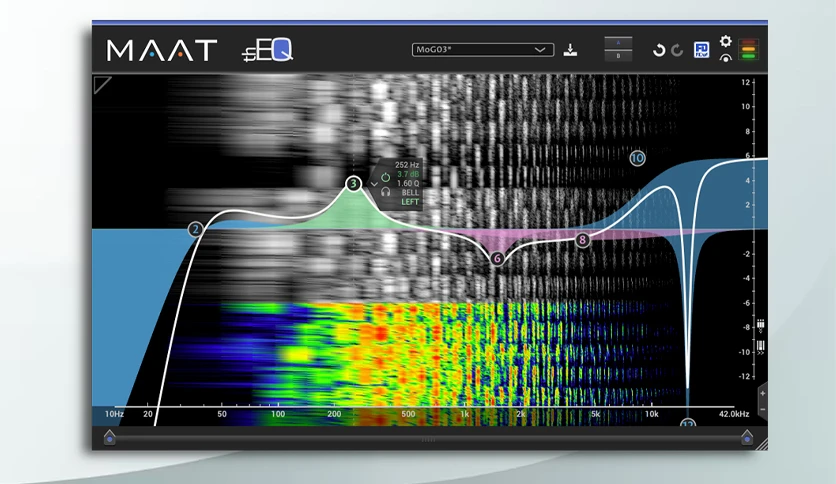Click the 1.60 Q value
The height and width of the screenshot is (484, 836).
[408, 183]
